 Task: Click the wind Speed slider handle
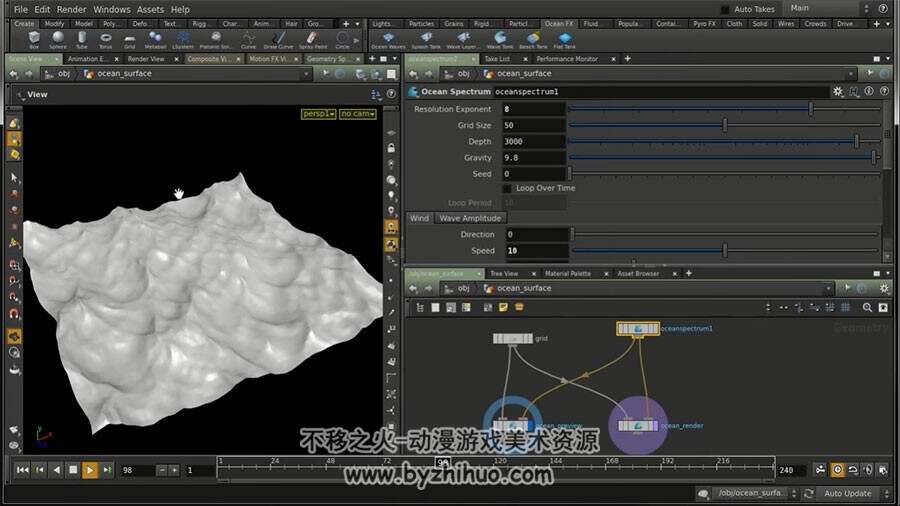[725, 250]
